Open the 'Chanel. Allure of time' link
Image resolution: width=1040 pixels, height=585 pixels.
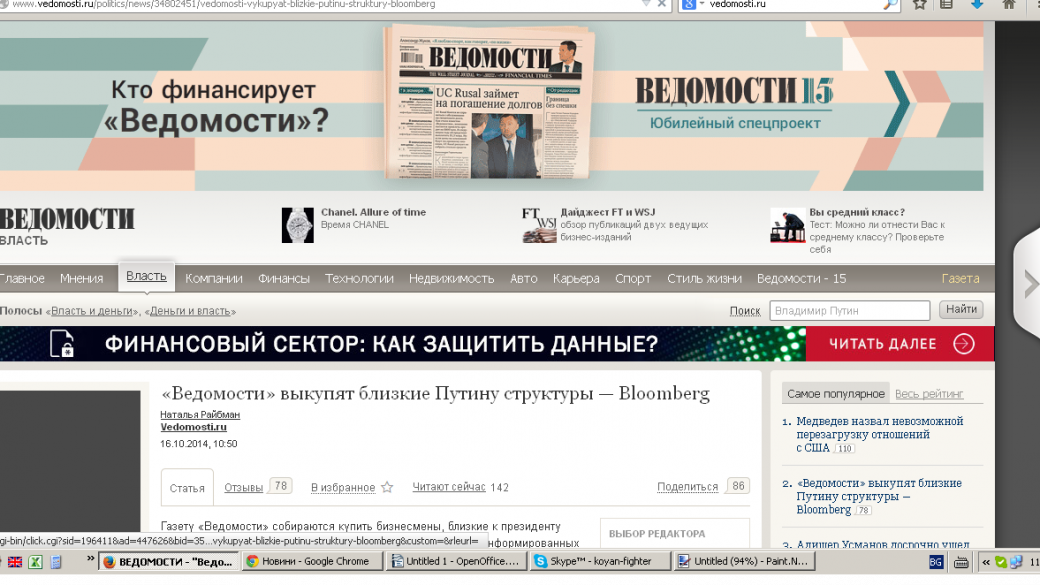(373, 212)
